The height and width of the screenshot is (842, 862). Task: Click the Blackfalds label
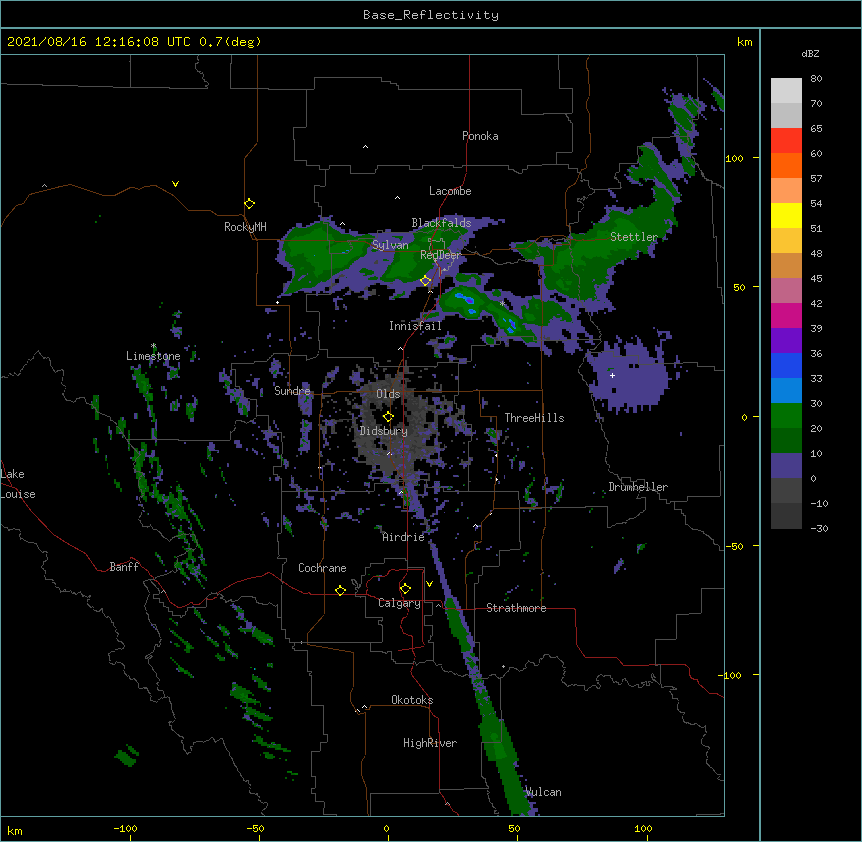click(x=441, y=223)
